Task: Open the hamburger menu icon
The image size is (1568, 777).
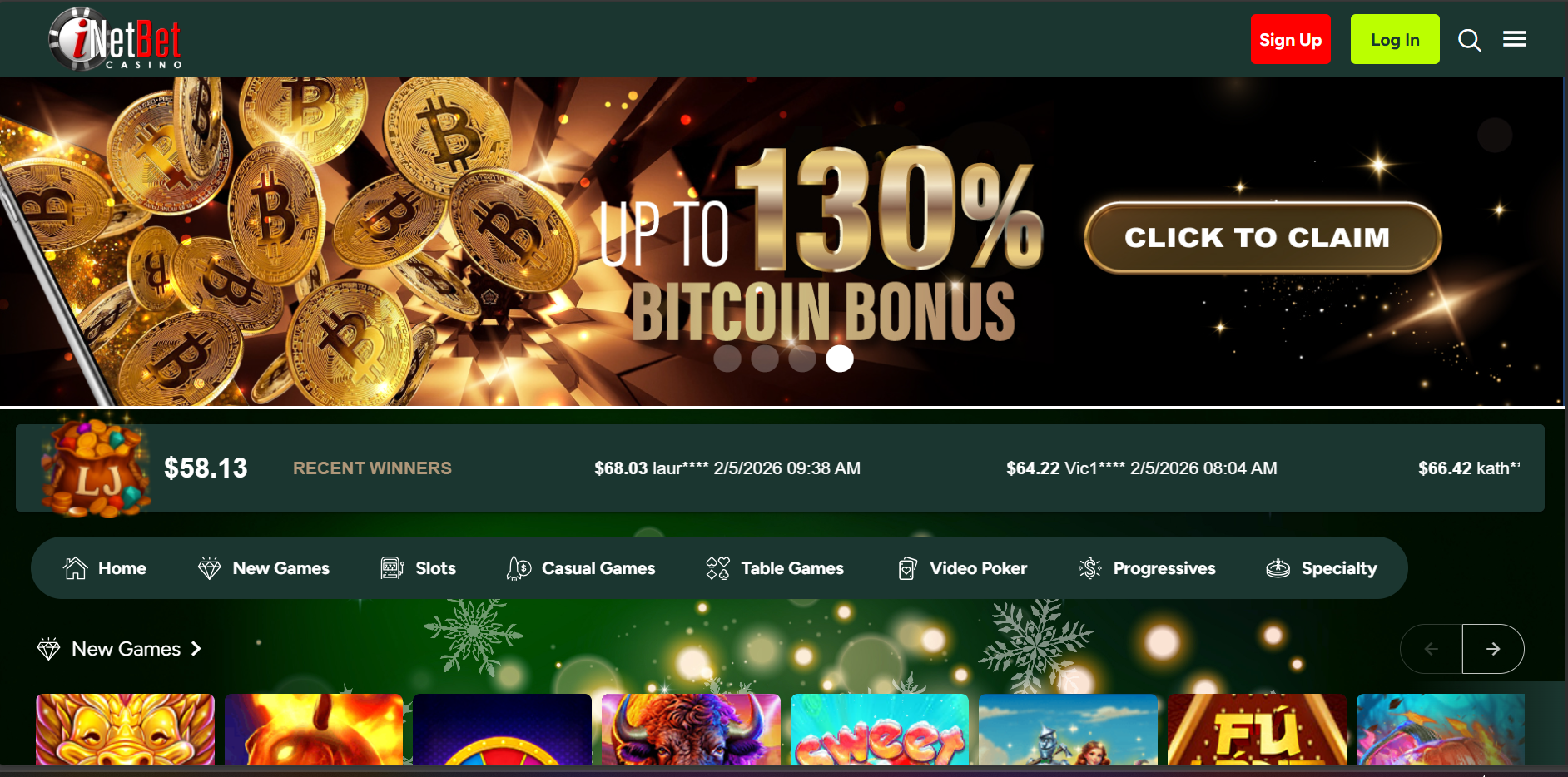Action: tap(1514, 39)
